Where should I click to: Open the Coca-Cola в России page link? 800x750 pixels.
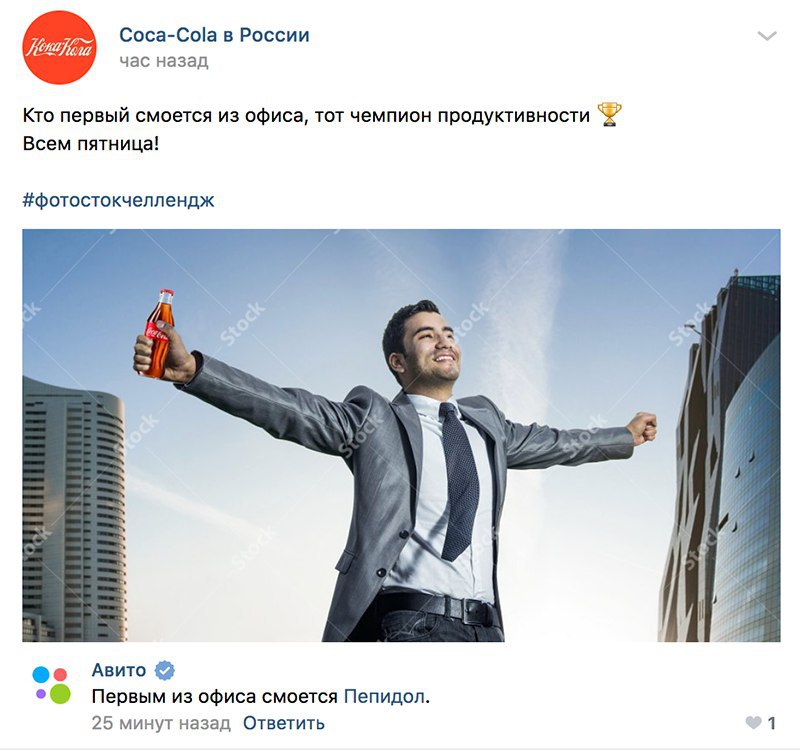[x=214, y=35]
